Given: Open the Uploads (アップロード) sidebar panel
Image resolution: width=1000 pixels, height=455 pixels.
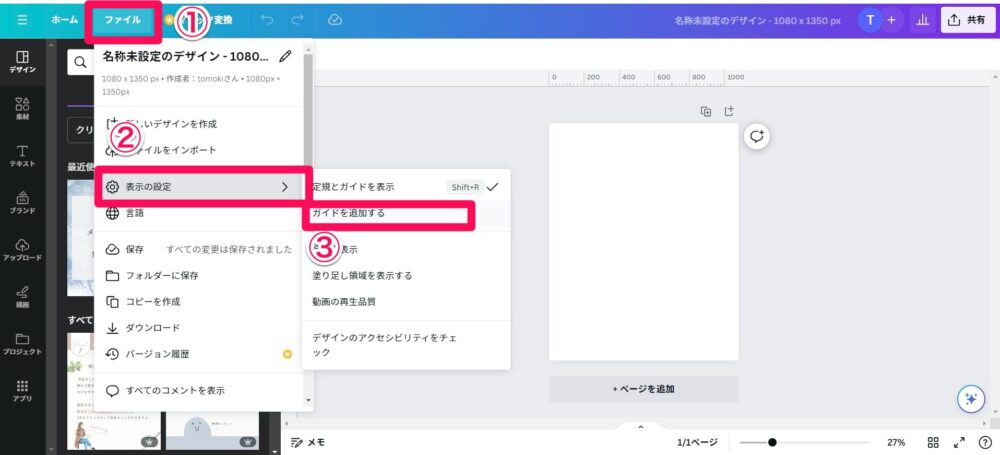Looking at the screenshot, I should coord(22,250).
